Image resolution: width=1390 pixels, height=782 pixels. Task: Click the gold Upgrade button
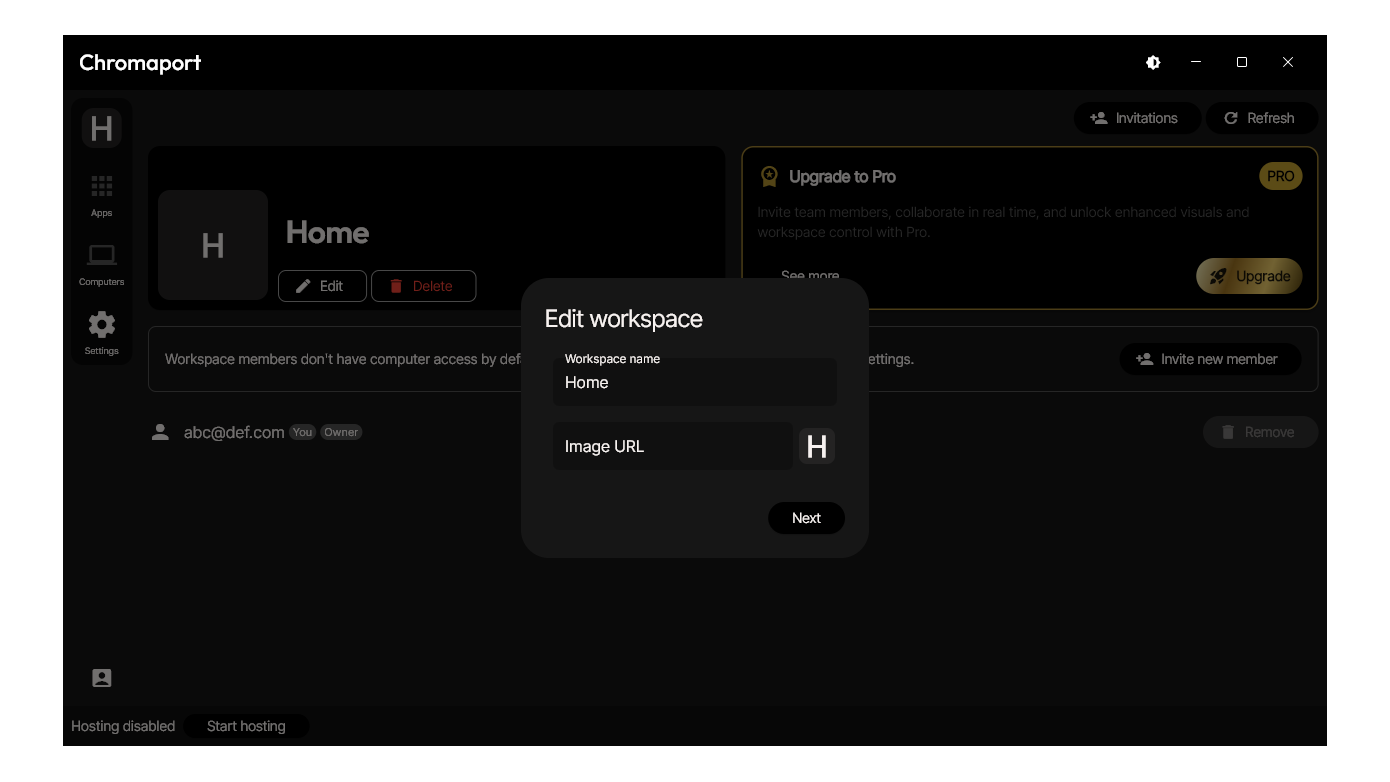tap(1249, 276)
